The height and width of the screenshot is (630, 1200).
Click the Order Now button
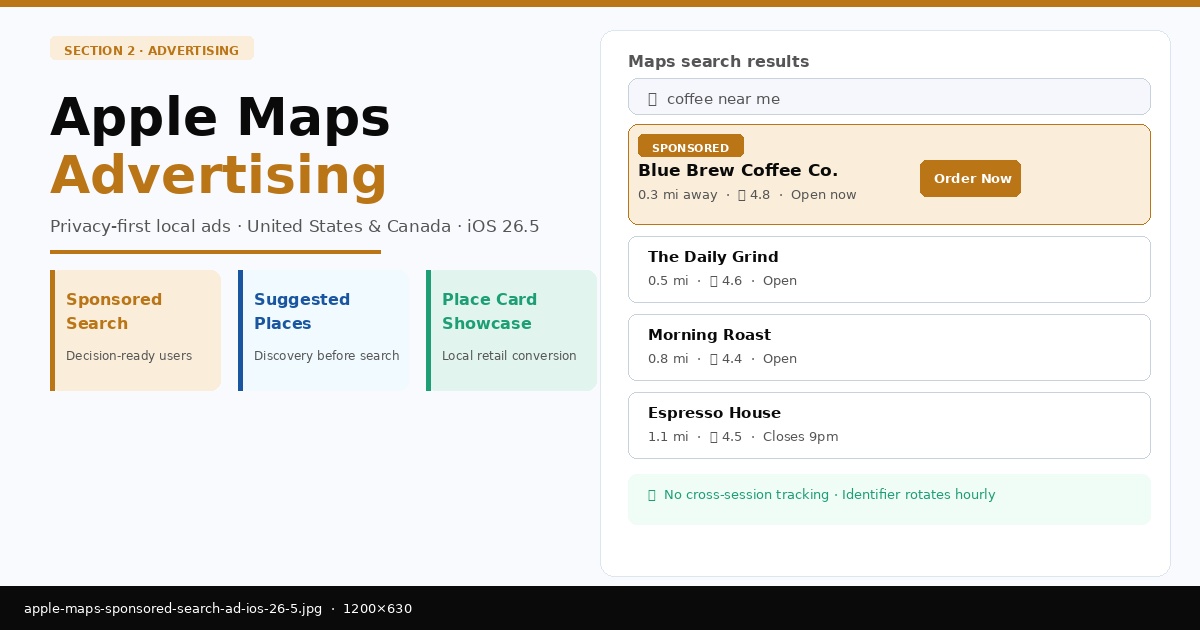[x=970, y=178]
